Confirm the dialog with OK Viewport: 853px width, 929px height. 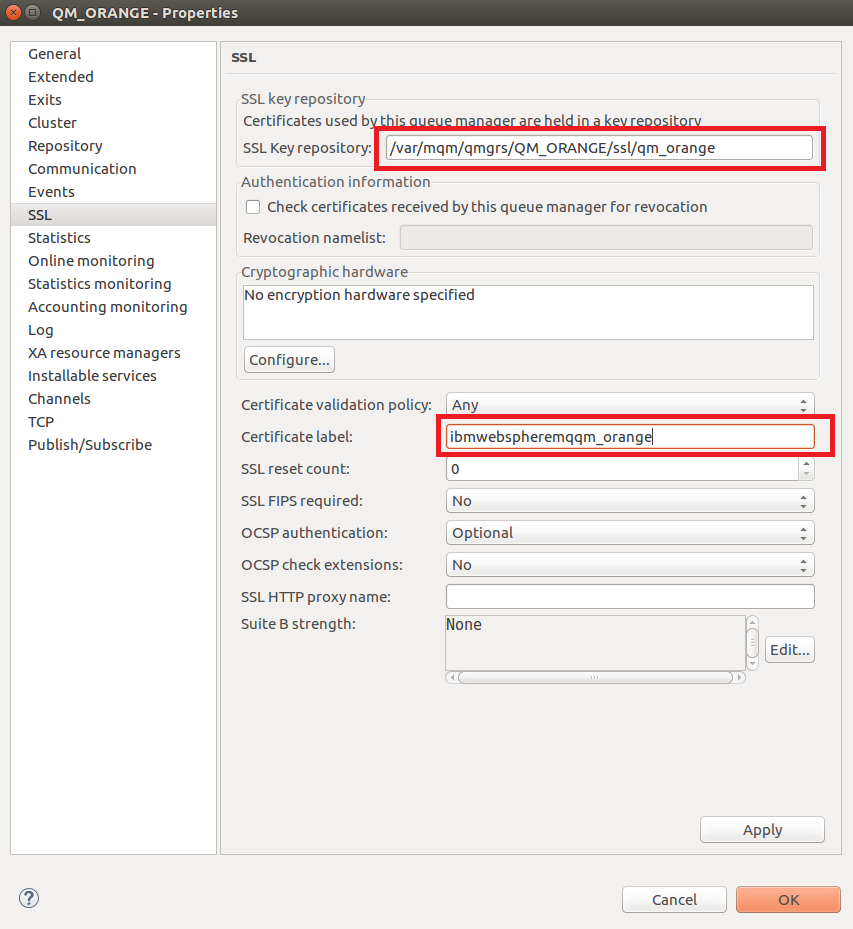(x=788, y=899)
